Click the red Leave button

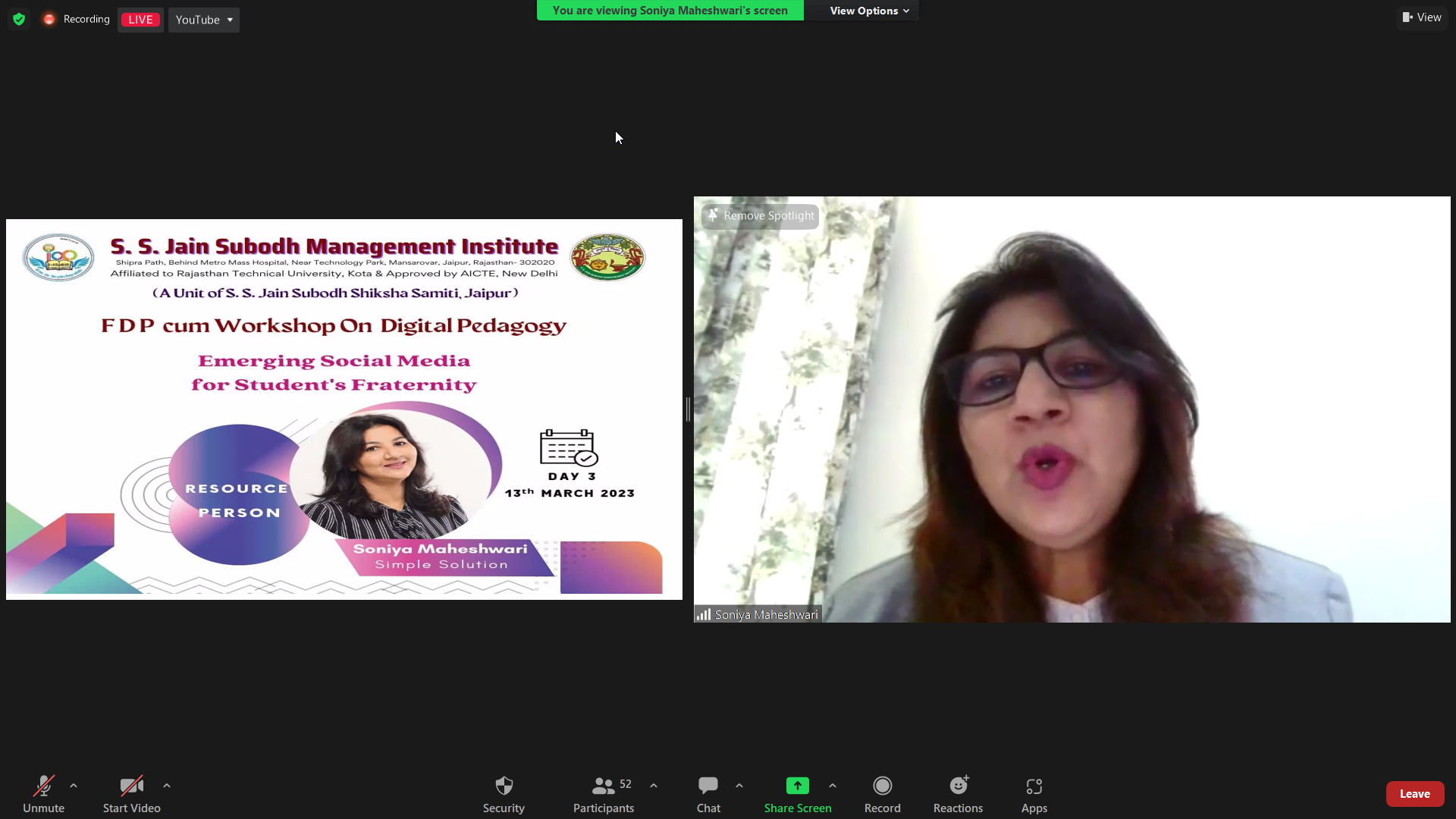click(x=1414, y=794)
